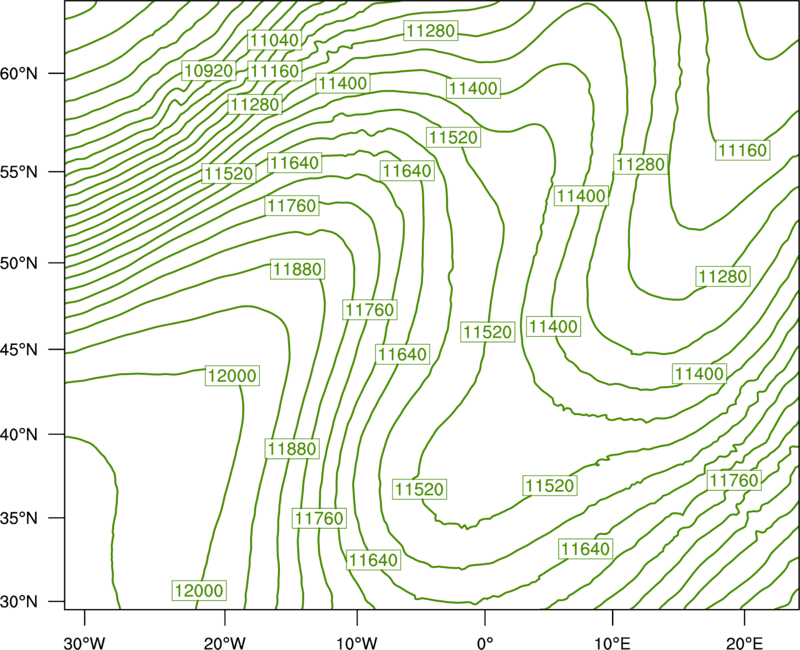
Task: Click the 11040 contour label
Action: (x=275, y=40)
